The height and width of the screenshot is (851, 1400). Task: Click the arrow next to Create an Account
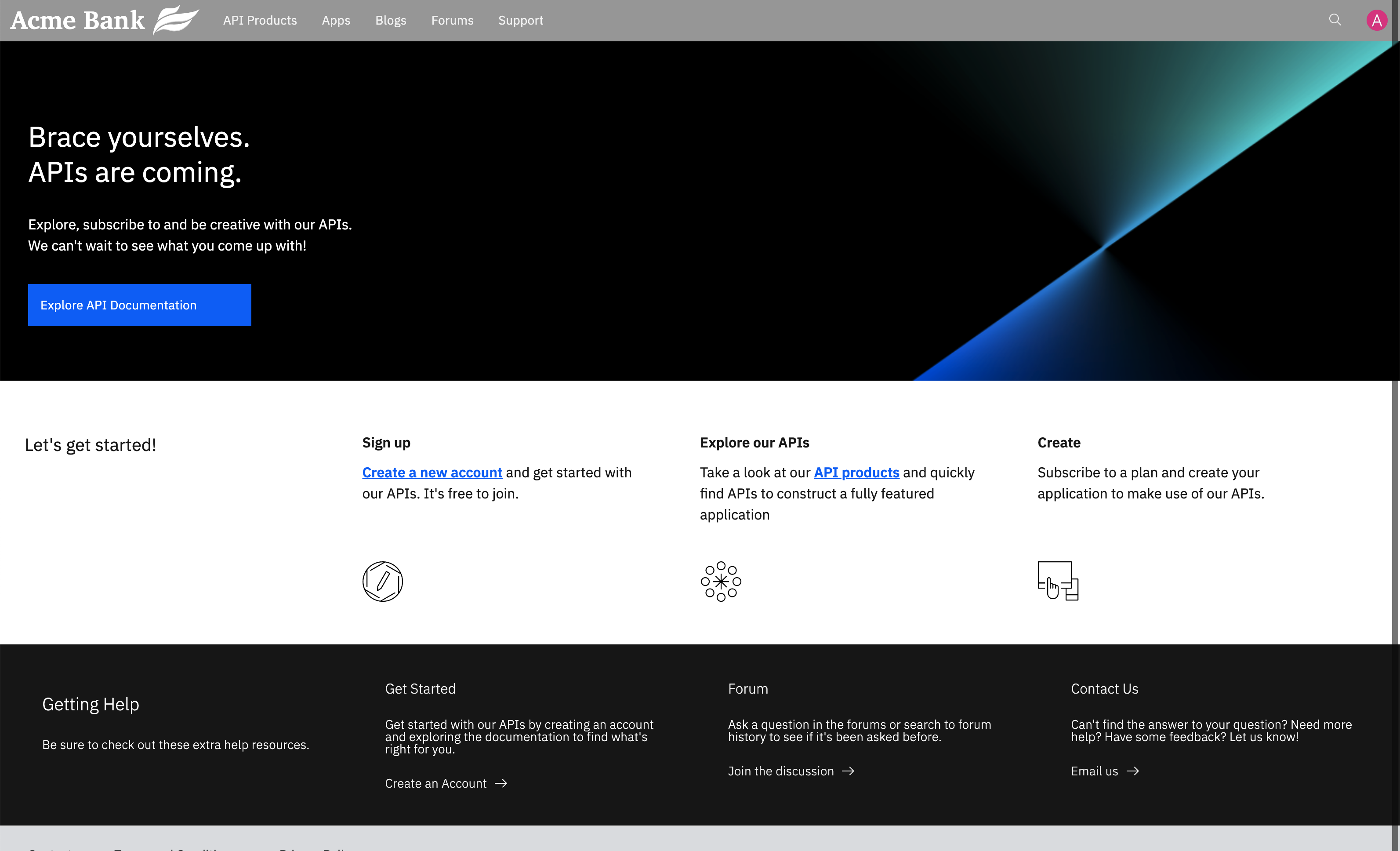pos(501,783)
